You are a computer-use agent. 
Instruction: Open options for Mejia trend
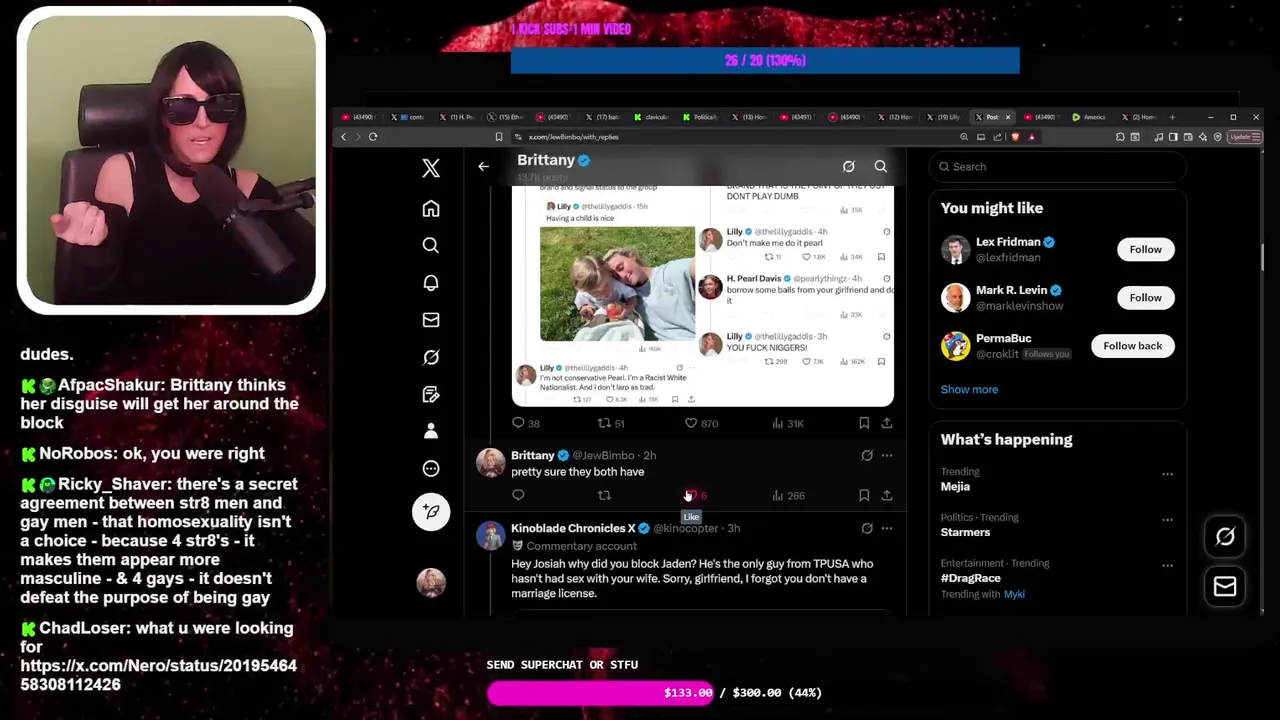click(1167, 474)
